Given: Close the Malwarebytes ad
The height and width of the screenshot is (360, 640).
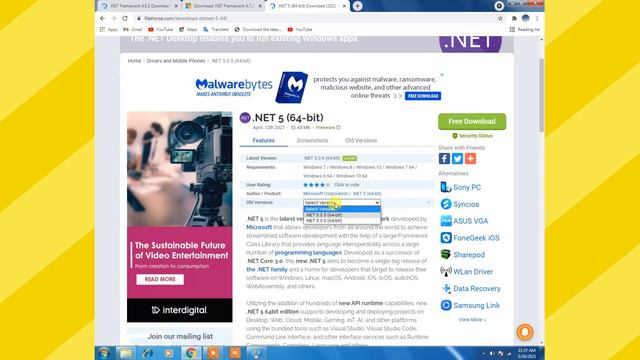Looking at the screenshot, I should tap(442, 75).
